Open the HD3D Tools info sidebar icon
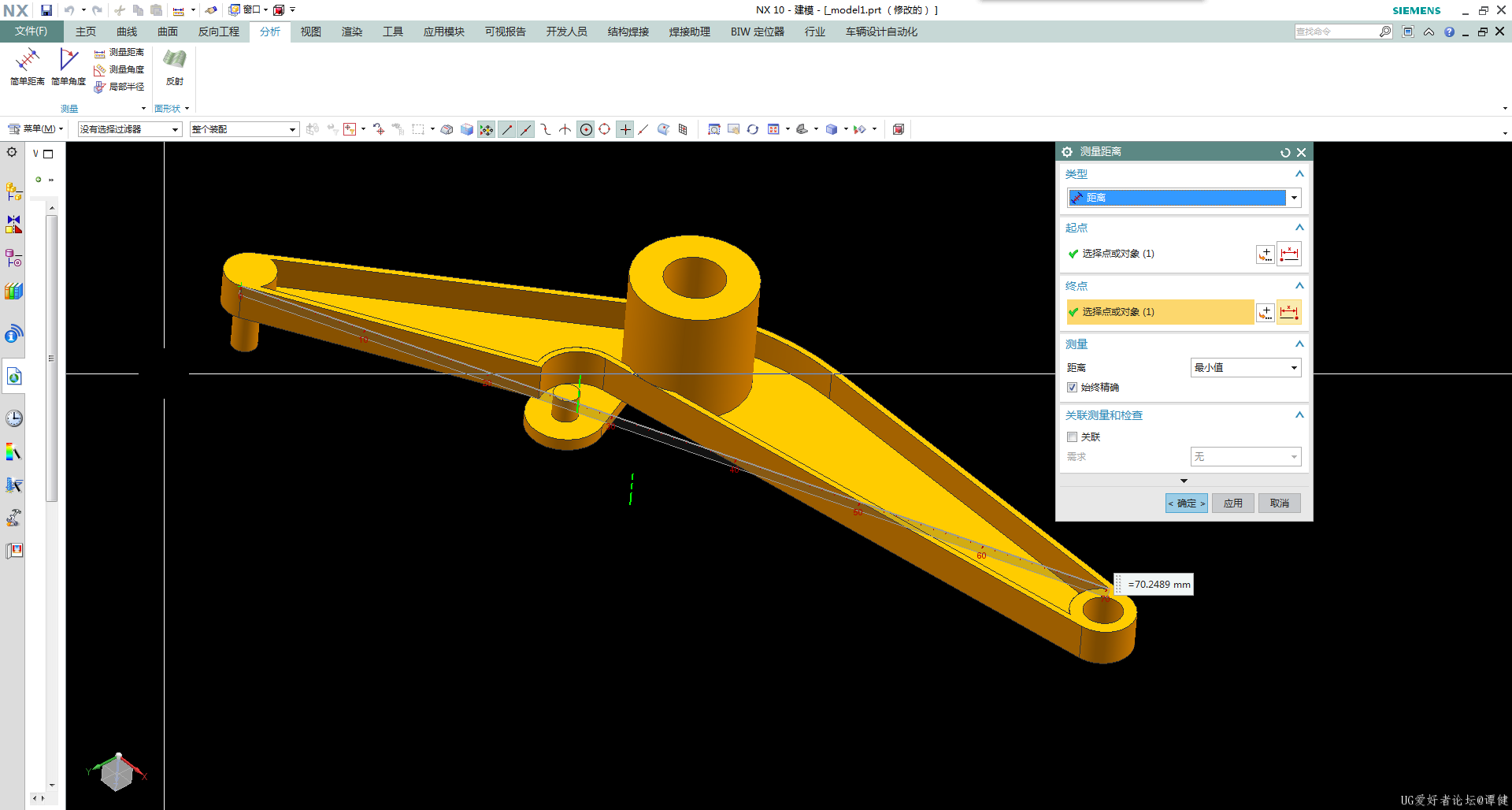The image size is (1512, 810). coord(13,334)
